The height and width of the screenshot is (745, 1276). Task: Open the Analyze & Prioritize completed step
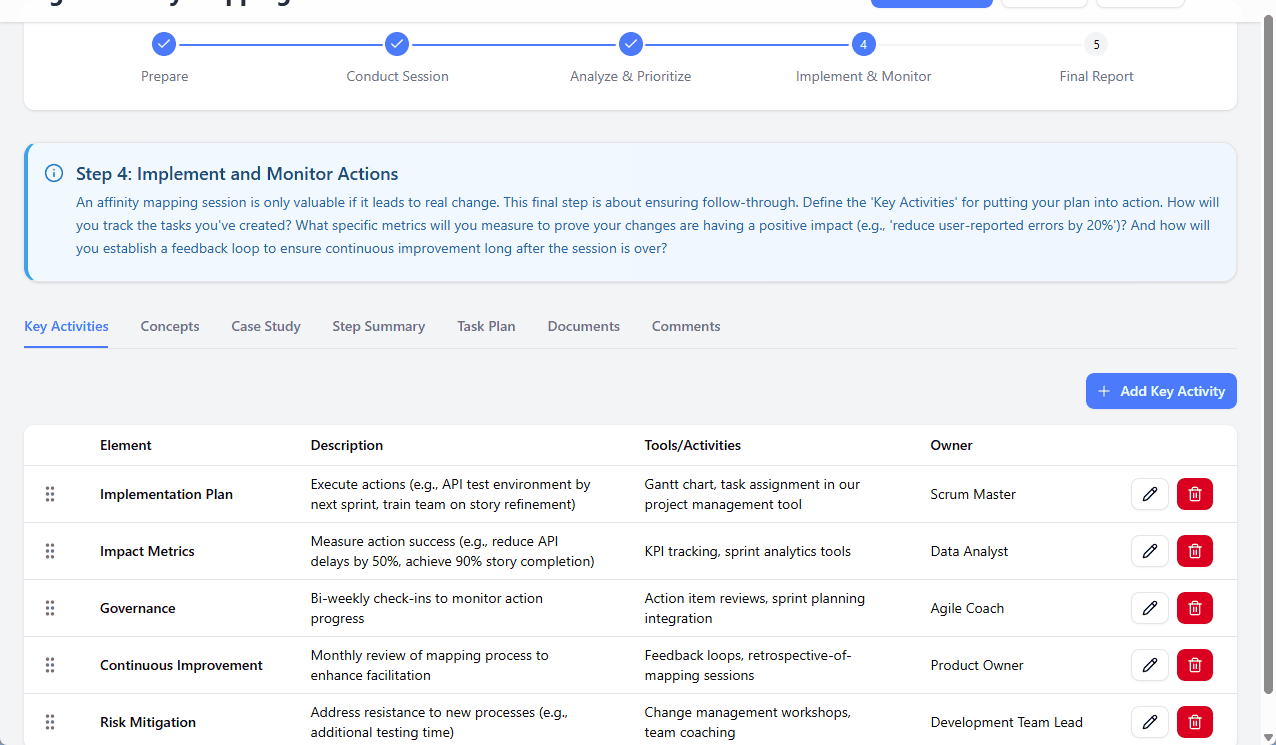pos(630,44)
